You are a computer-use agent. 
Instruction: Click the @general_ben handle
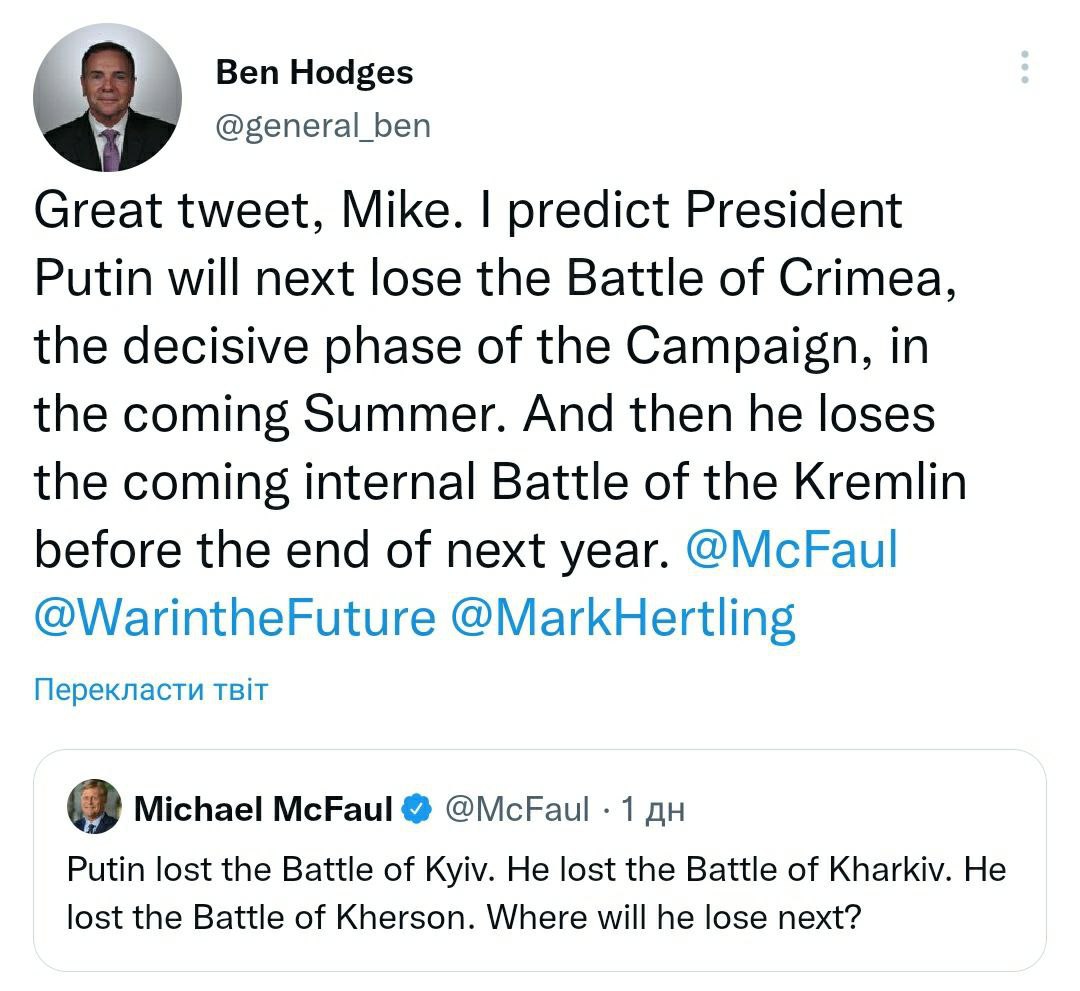click(x=323, y=126)
